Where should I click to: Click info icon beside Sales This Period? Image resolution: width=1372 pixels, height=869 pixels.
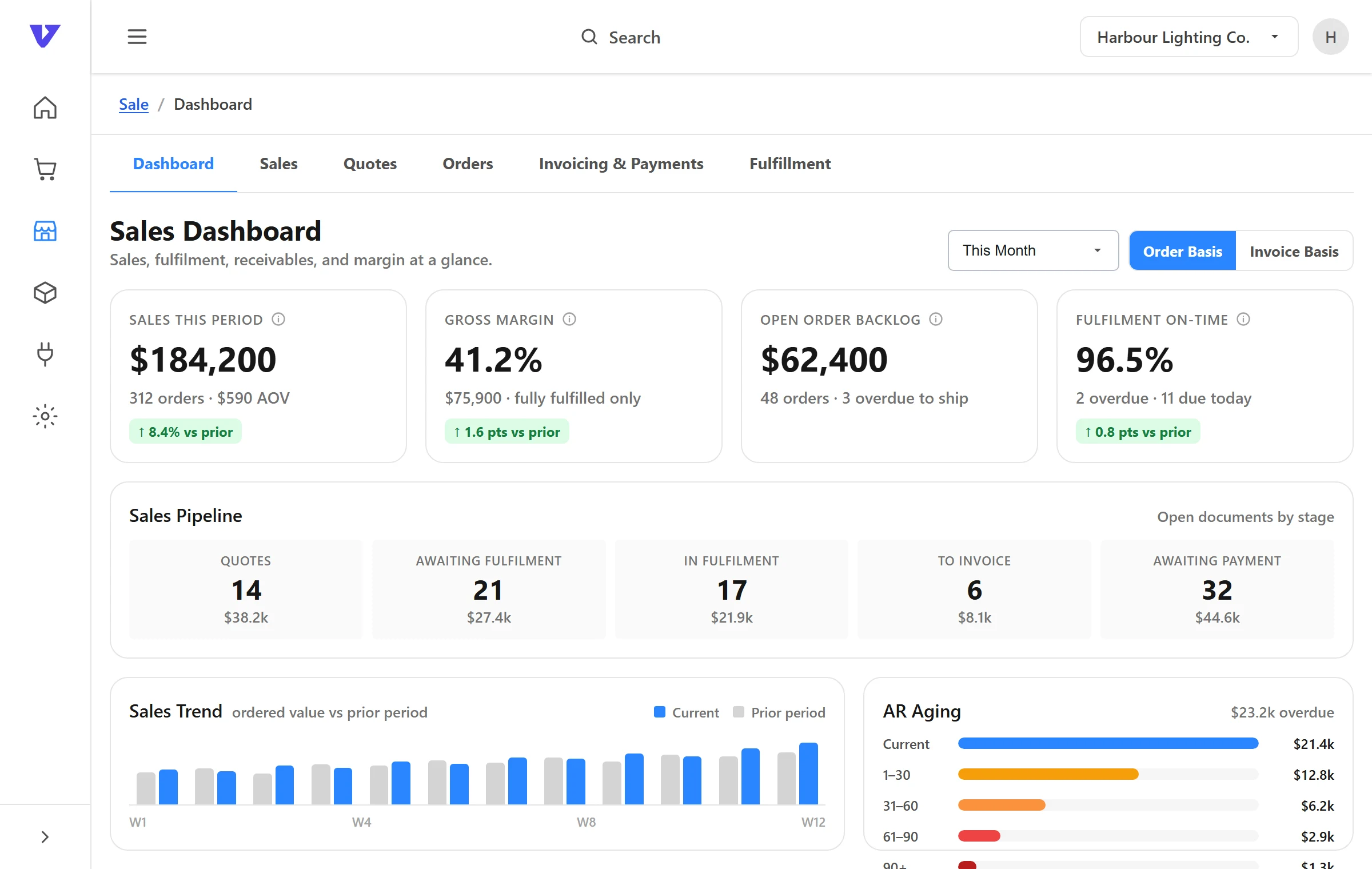278,319
